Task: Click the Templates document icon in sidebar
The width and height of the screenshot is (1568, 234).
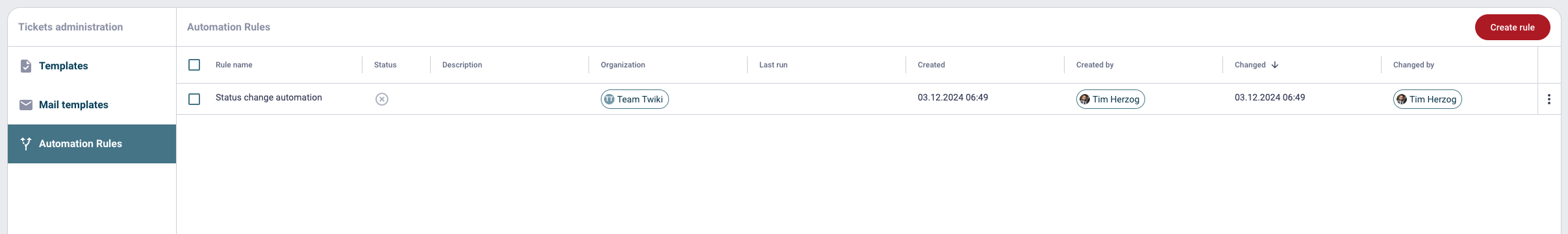Action: click(x=26, y=66)
